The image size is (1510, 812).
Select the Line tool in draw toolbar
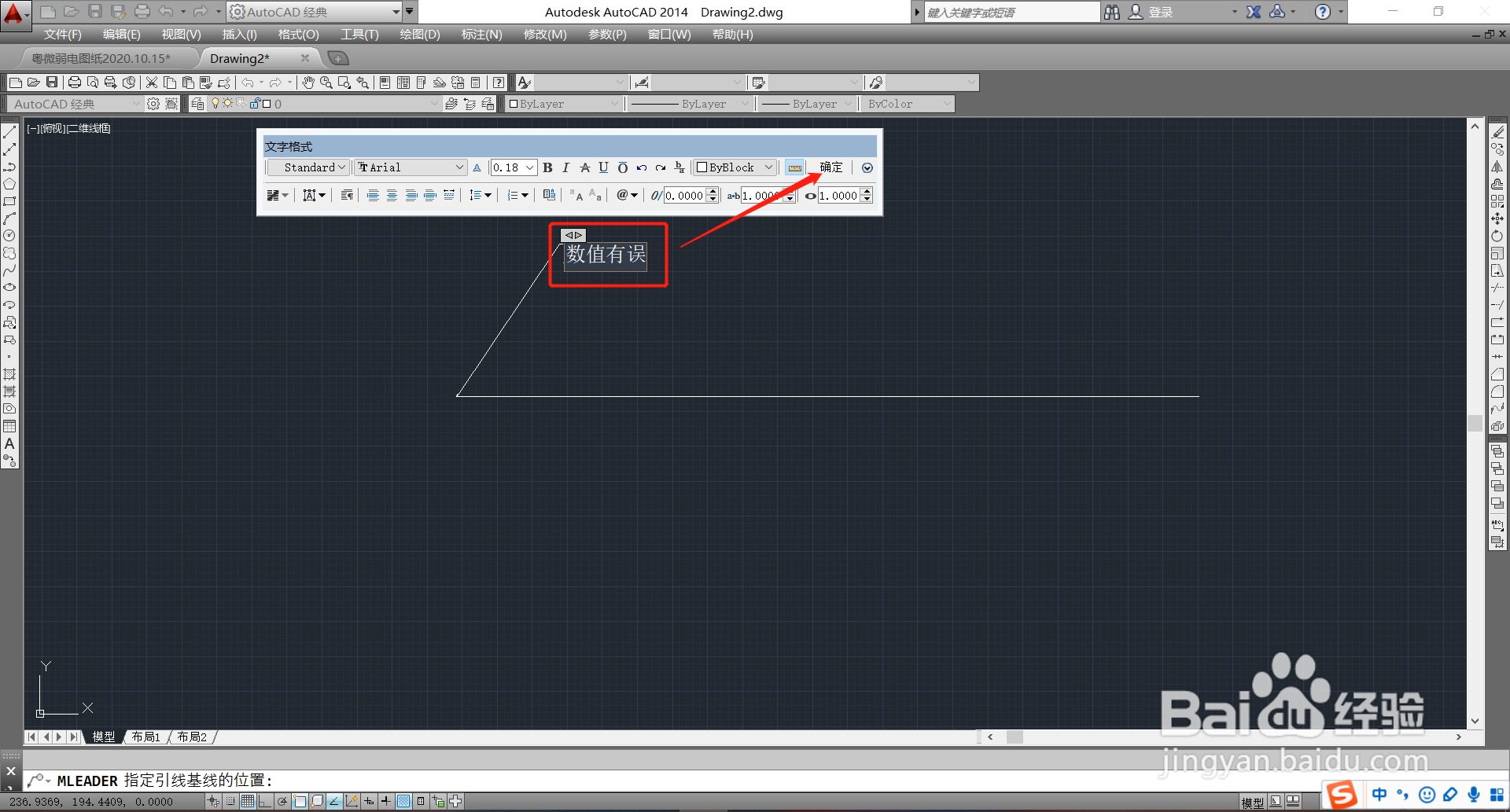pyautogui.click(x=9, y=132)
